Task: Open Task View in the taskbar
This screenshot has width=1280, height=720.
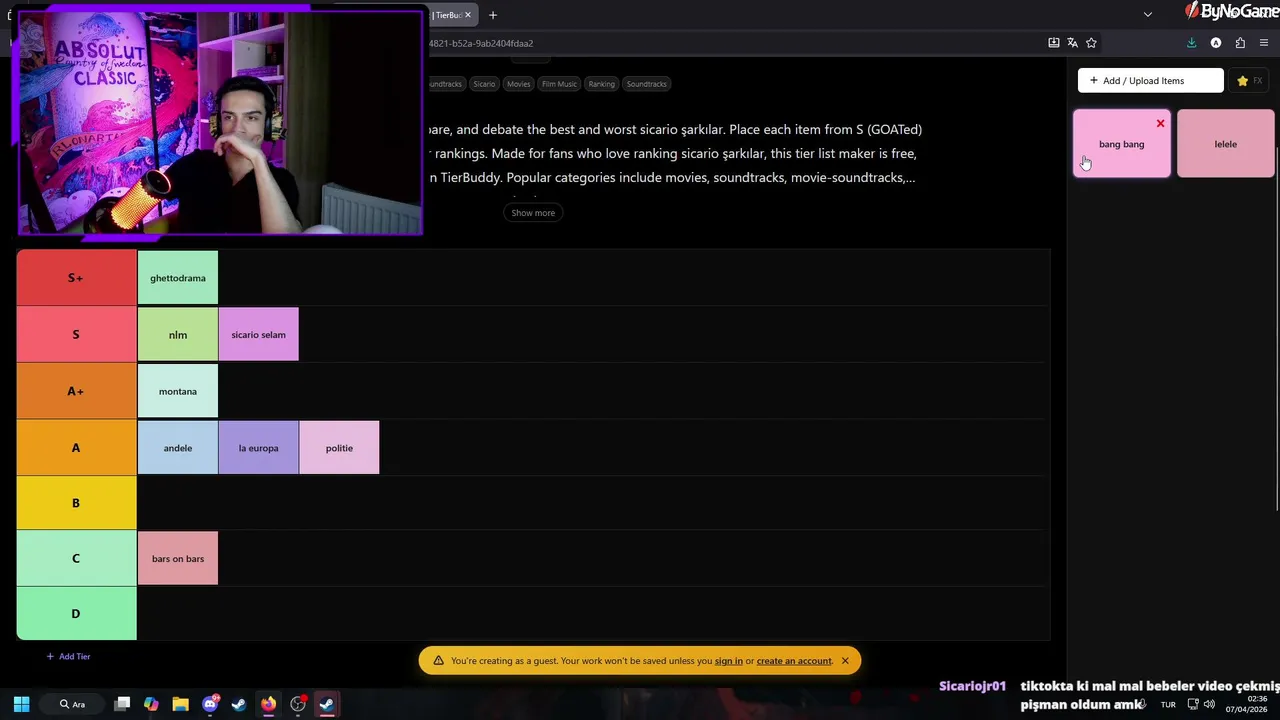Action: click(x=122, y=704)
